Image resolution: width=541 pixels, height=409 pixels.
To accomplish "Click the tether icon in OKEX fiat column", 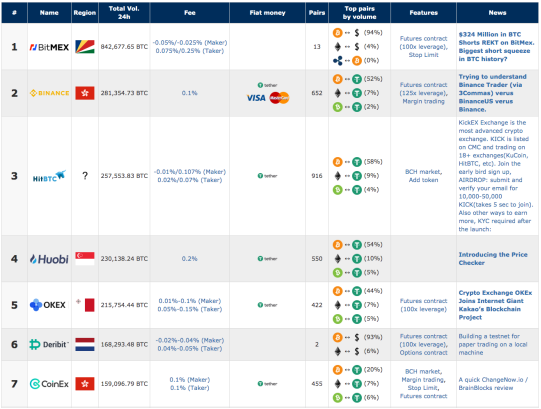I will tap(267, 305).
